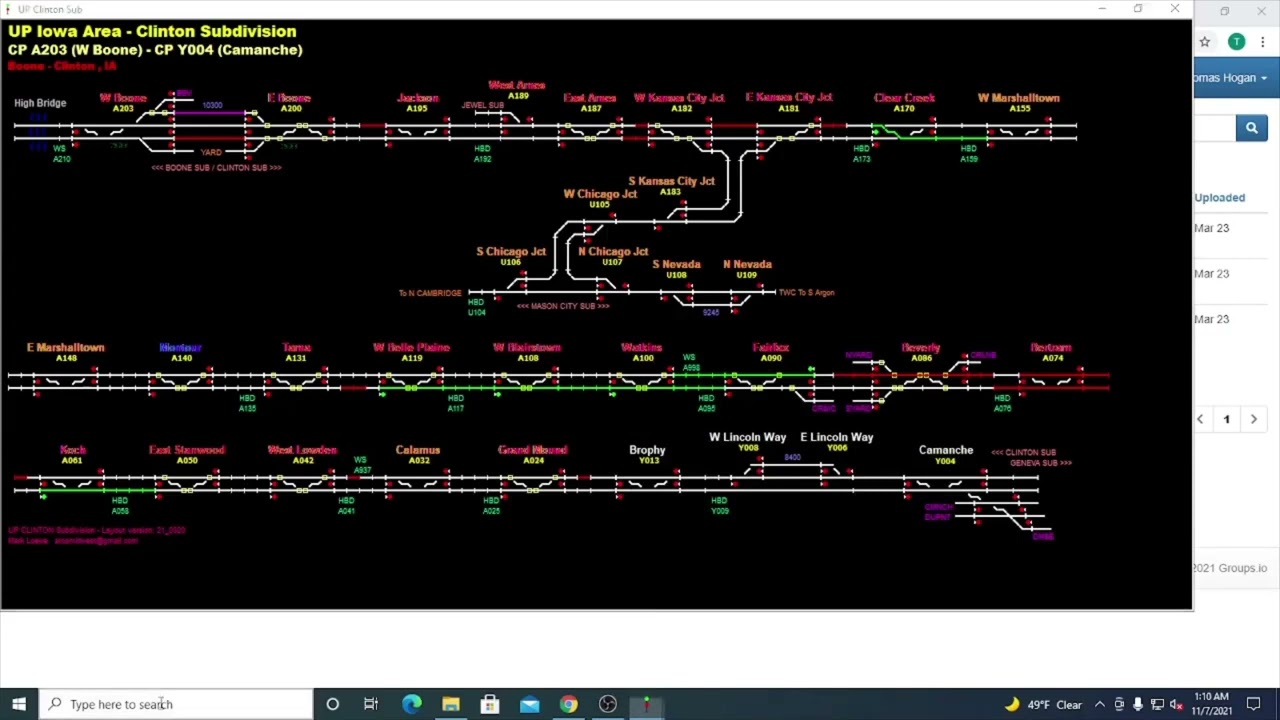Click the blue search button in the browser
The width and height of the screenshot is (1280, 720).
pos(1251,128)
